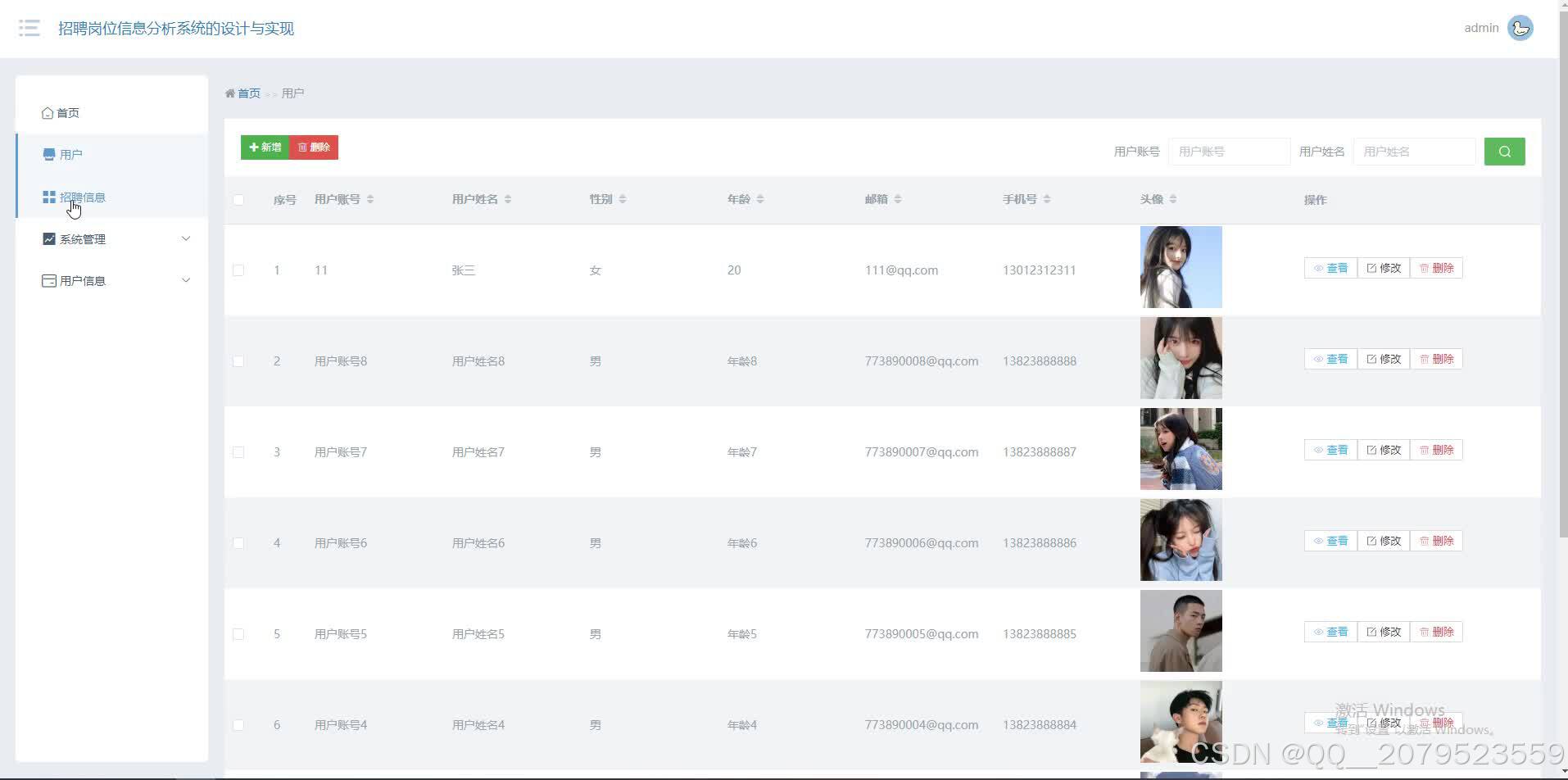
Task: Expand the 用户信息 chevron arrow
Action: click(x=186, y=281)
